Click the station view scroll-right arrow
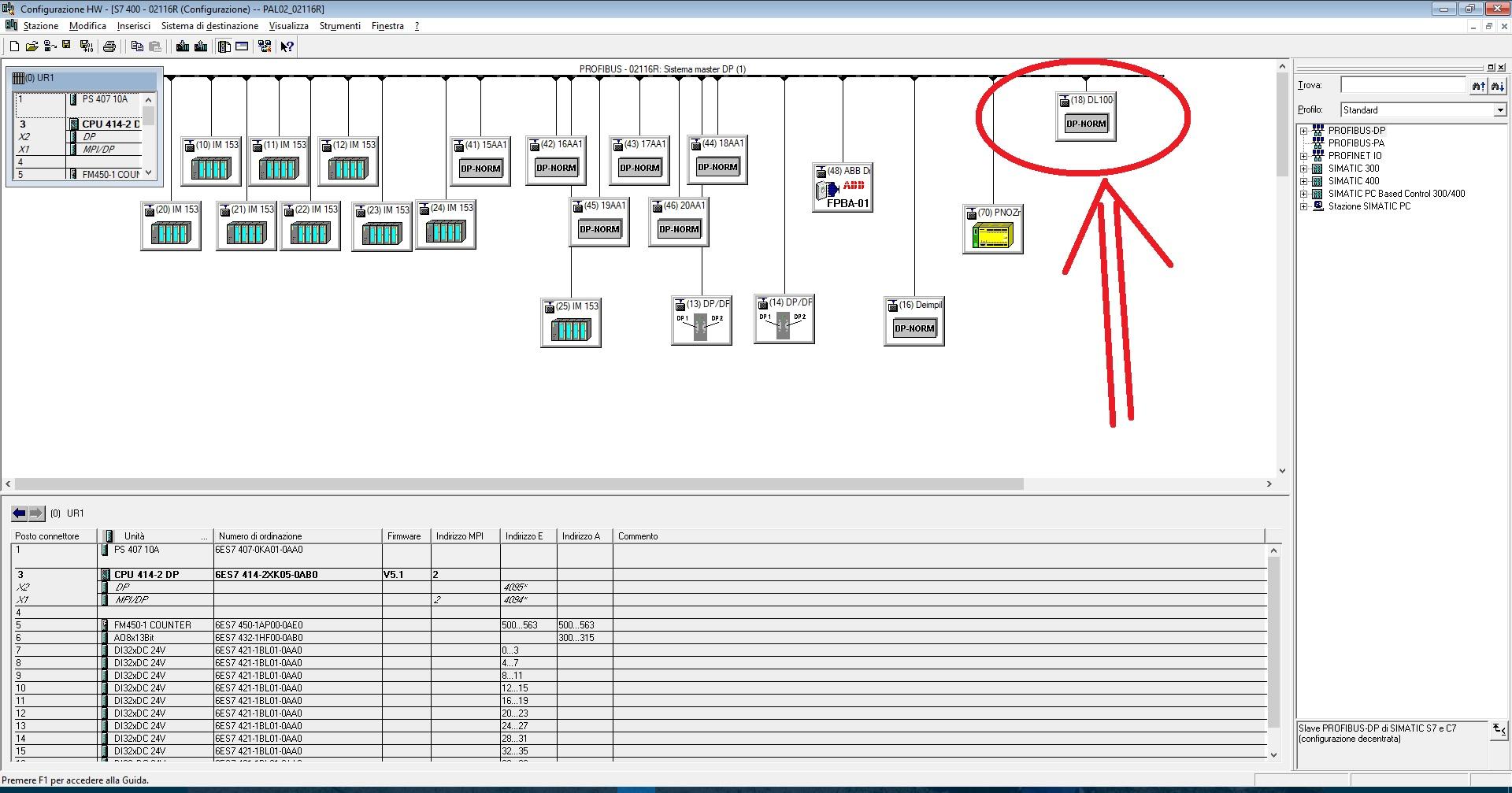Viewport: 1512px width, 793px height. [x=1269, y=484]
